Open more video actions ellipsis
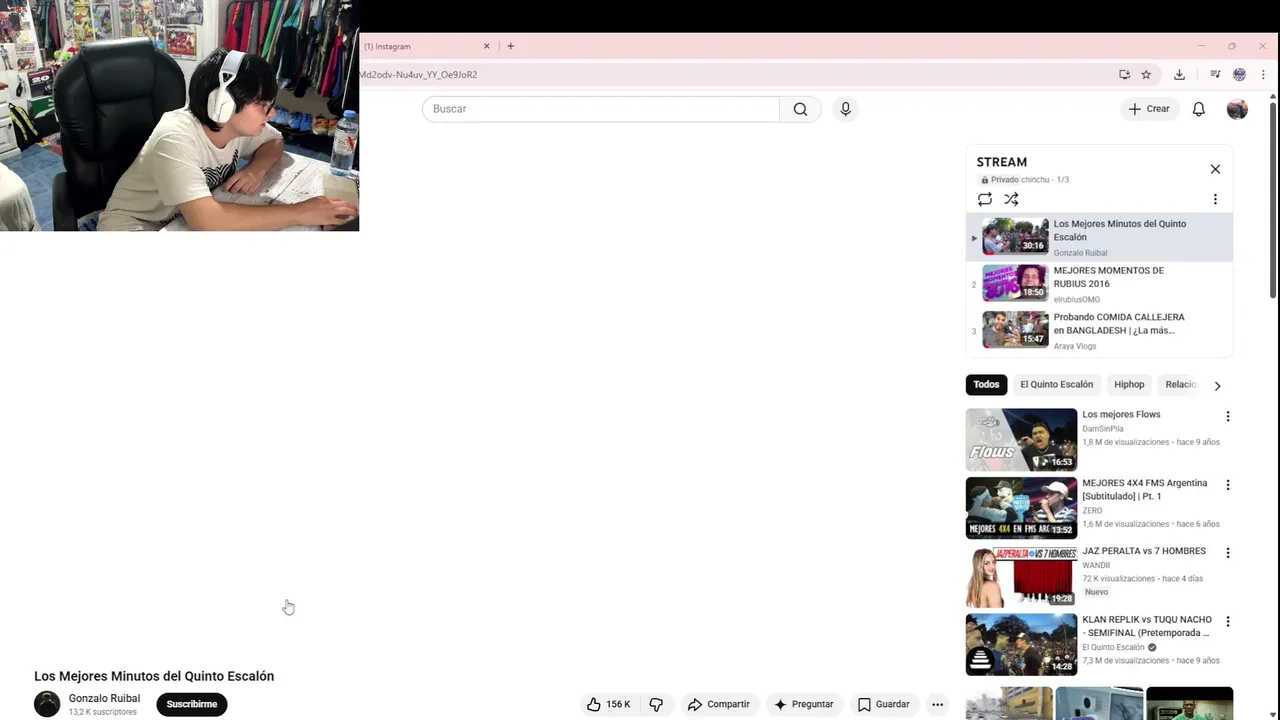This screenshot has height=720, width=1280. pyautogui.click(x=937, y=704)
